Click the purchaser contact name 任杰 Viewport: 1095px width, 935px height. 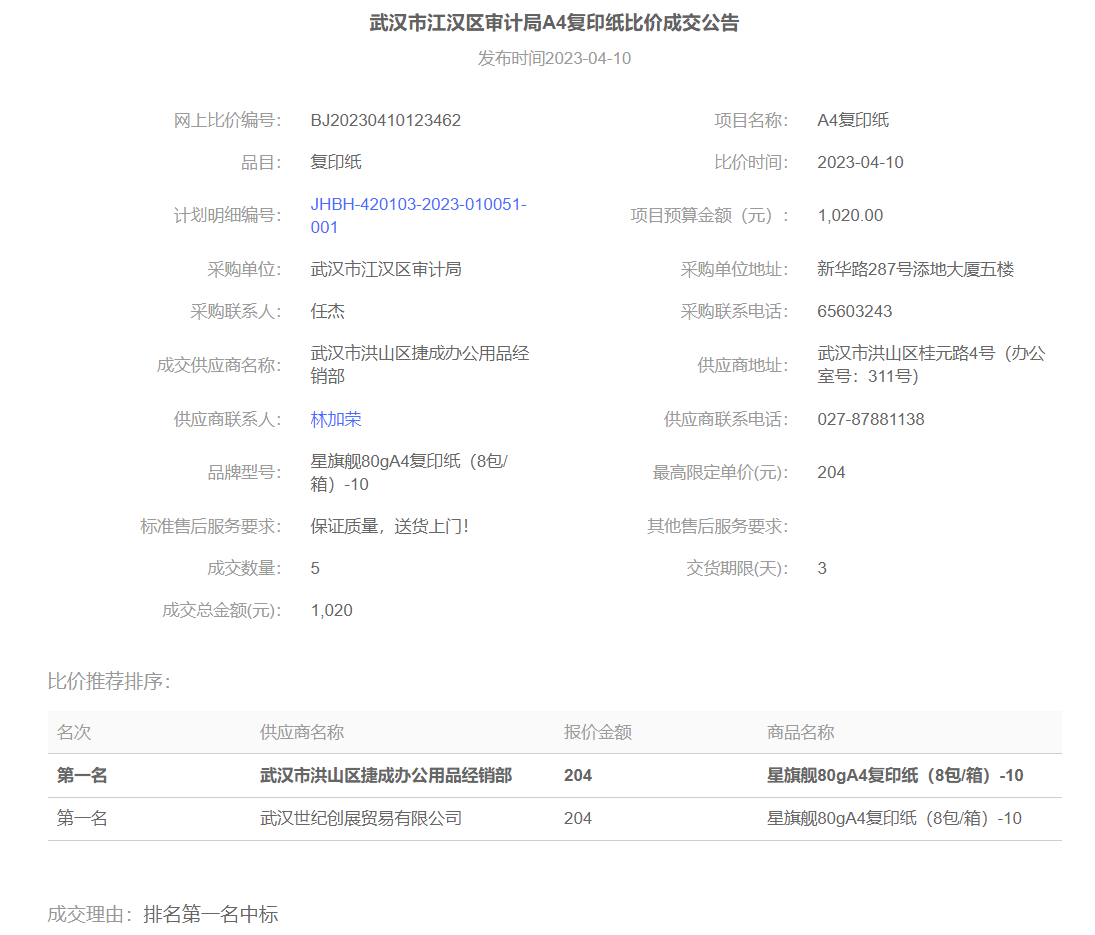328,311
